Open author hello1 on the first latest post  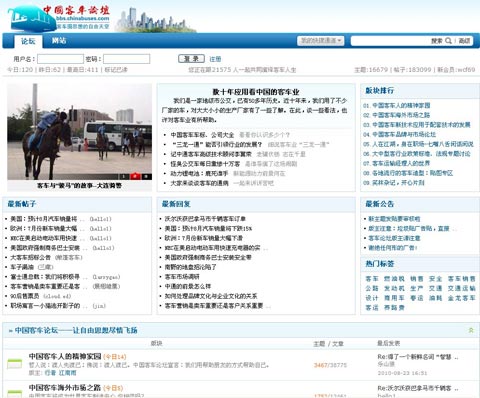pos(101,219)
